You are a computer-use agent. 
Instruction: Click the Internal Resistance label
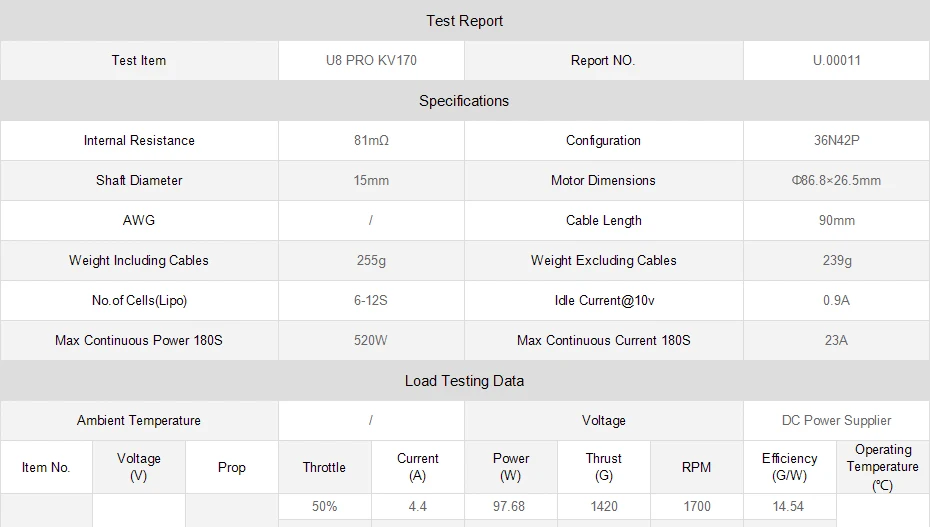(x=139, y=140)
